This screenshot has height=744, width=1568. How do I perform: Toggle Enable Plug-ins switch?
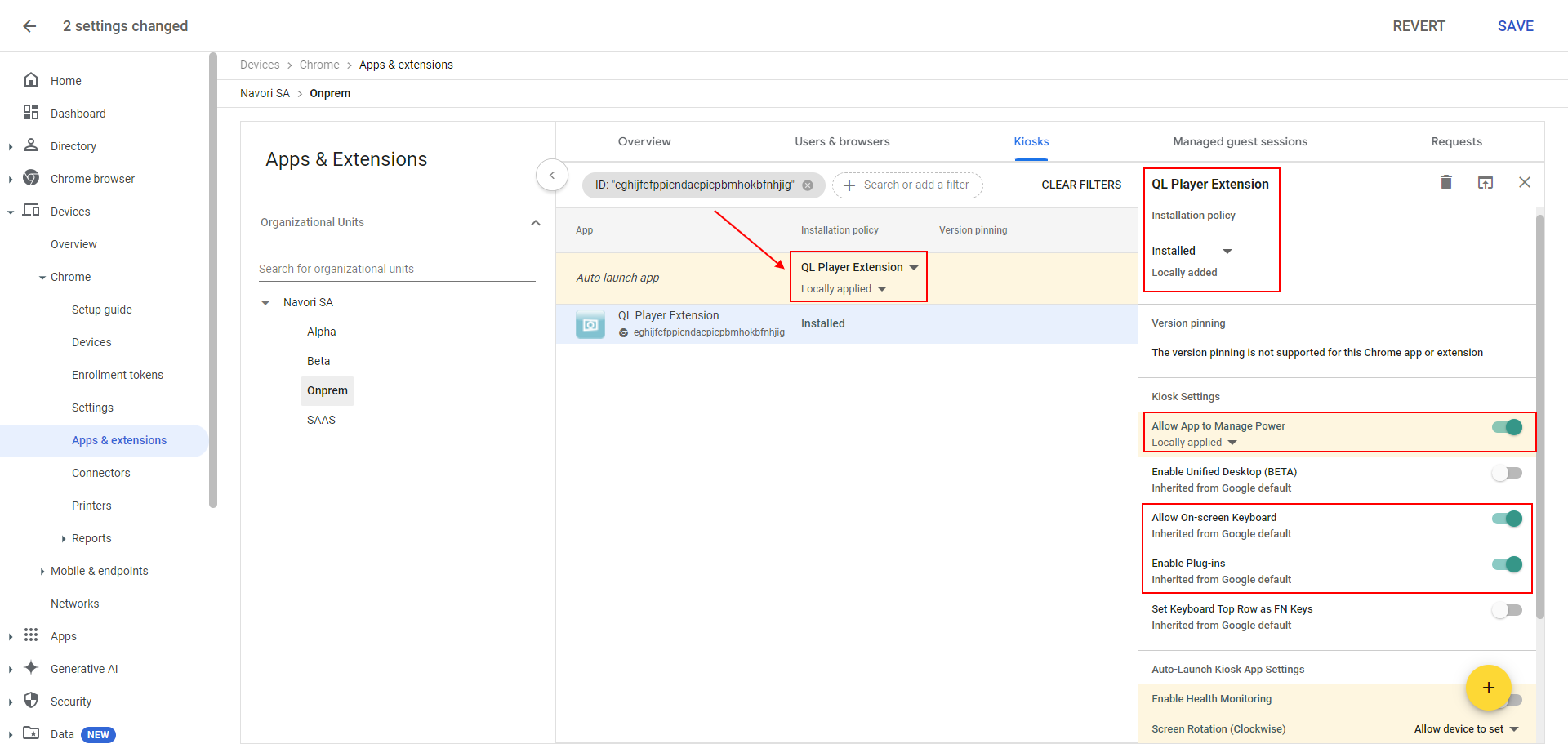[1508, 564]
